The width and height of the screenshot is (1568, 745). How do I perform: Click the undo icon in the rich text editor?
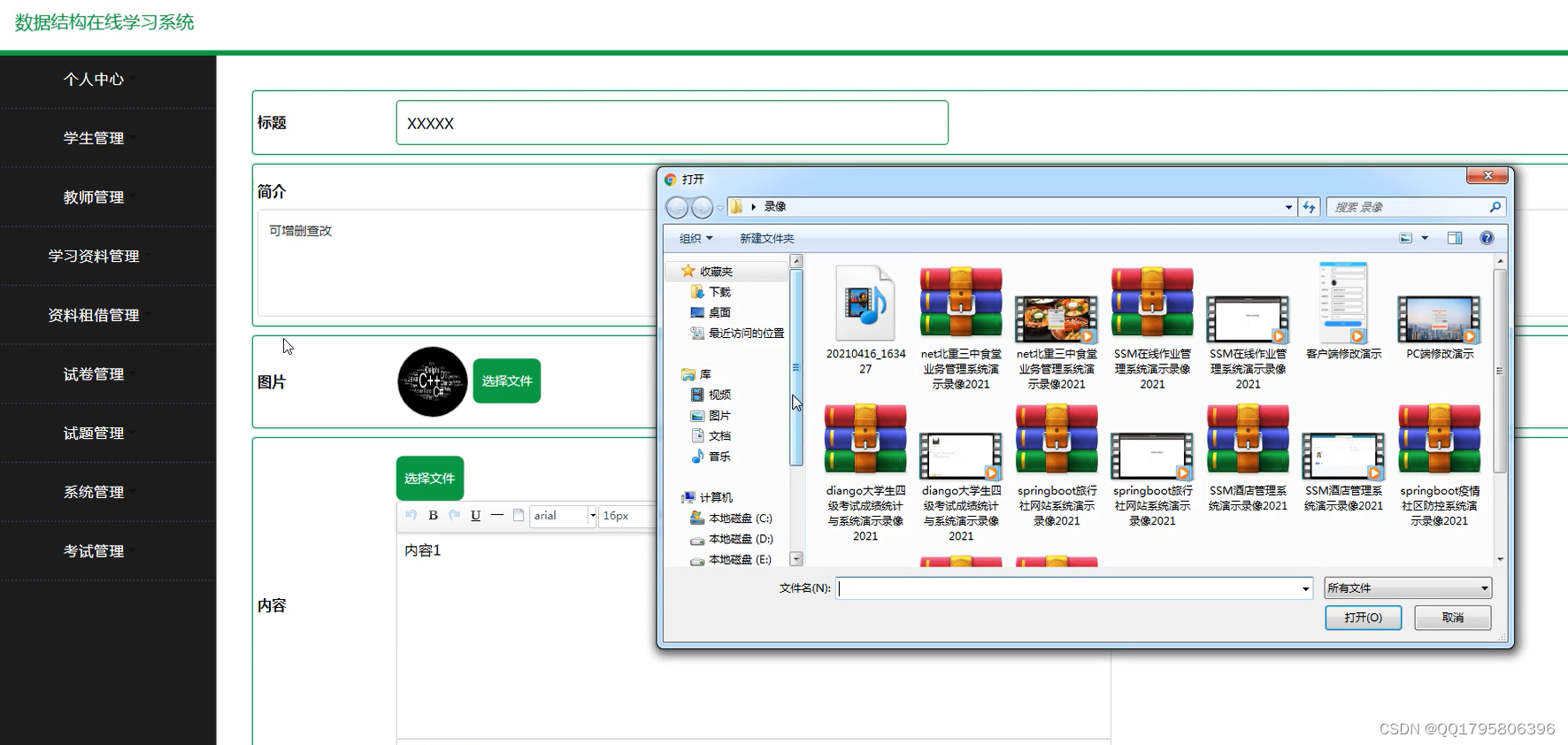pyautogui.click(x=411, y=515)
